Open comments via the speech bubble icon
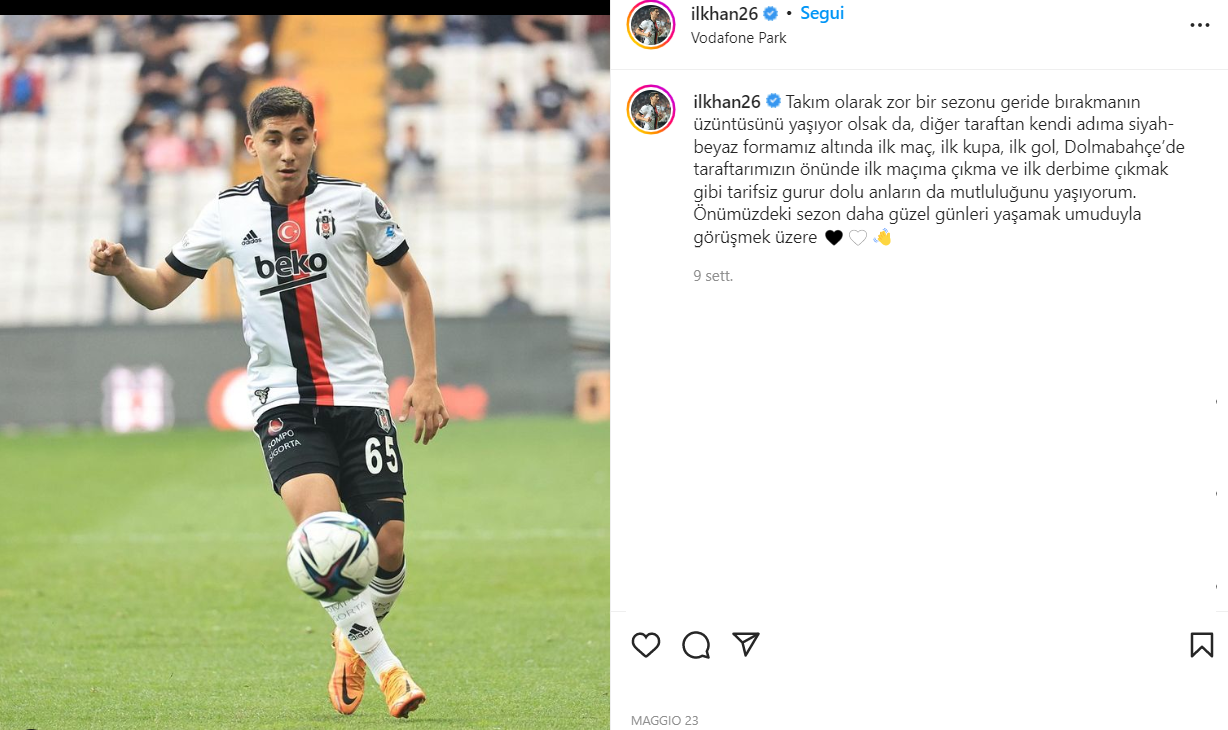 click(696, 645)
